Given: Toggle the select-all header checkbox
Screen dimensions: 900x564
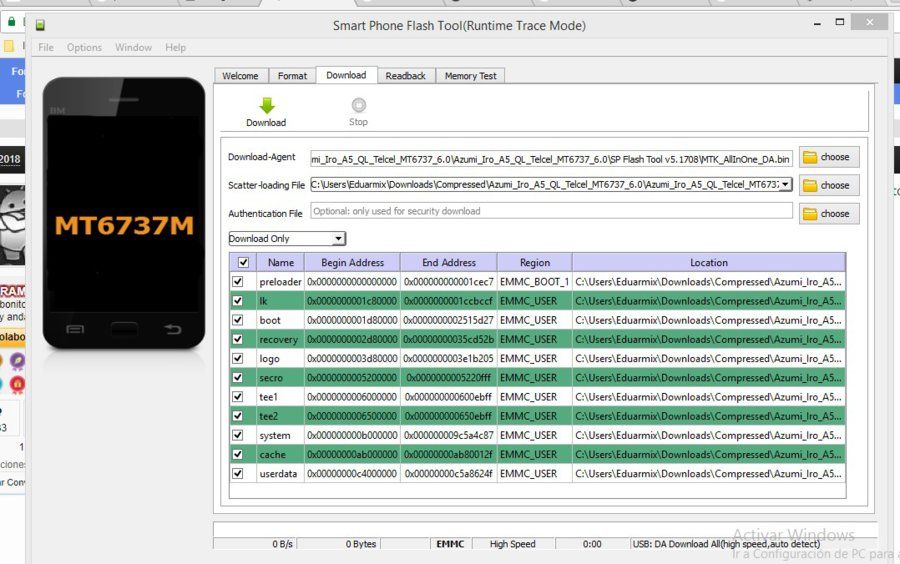Looking at the screenshot, I should (243, 262).
